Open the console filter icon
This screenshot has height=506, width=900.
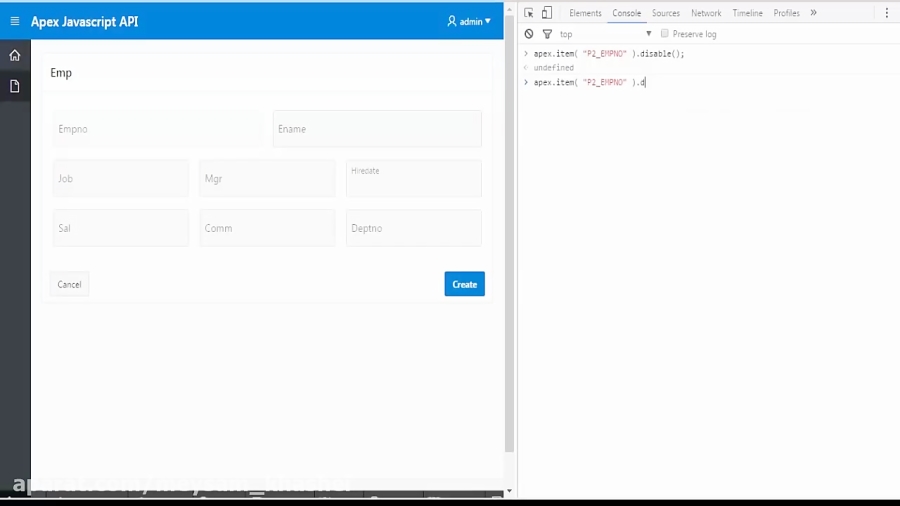(x=547, y=34)
